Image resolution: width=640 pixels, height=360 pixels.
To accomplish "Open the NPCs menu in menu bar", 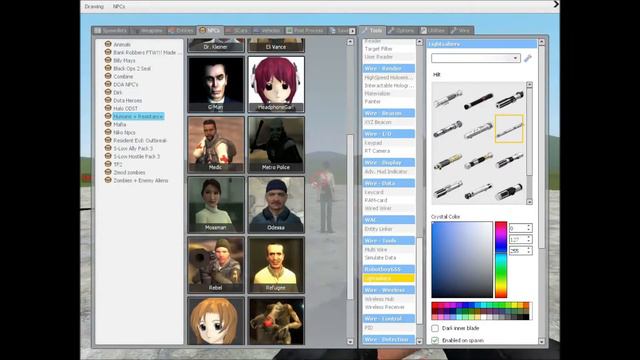I will click(x=119, y=7).
